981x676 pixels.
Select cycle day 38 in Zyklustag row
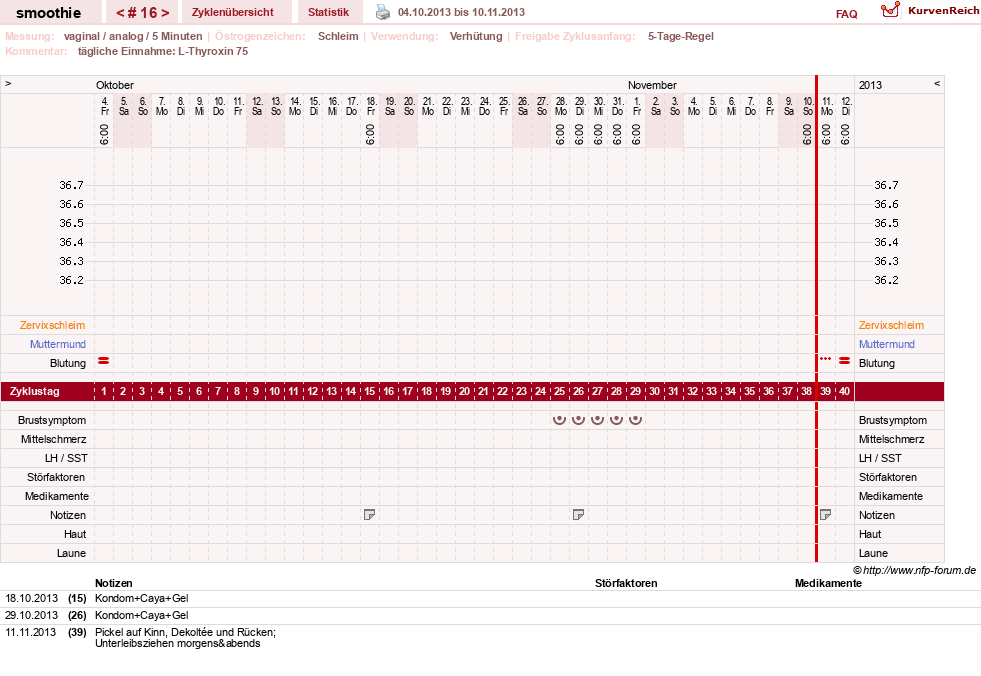pyautogui.click(x=806, y=391)
